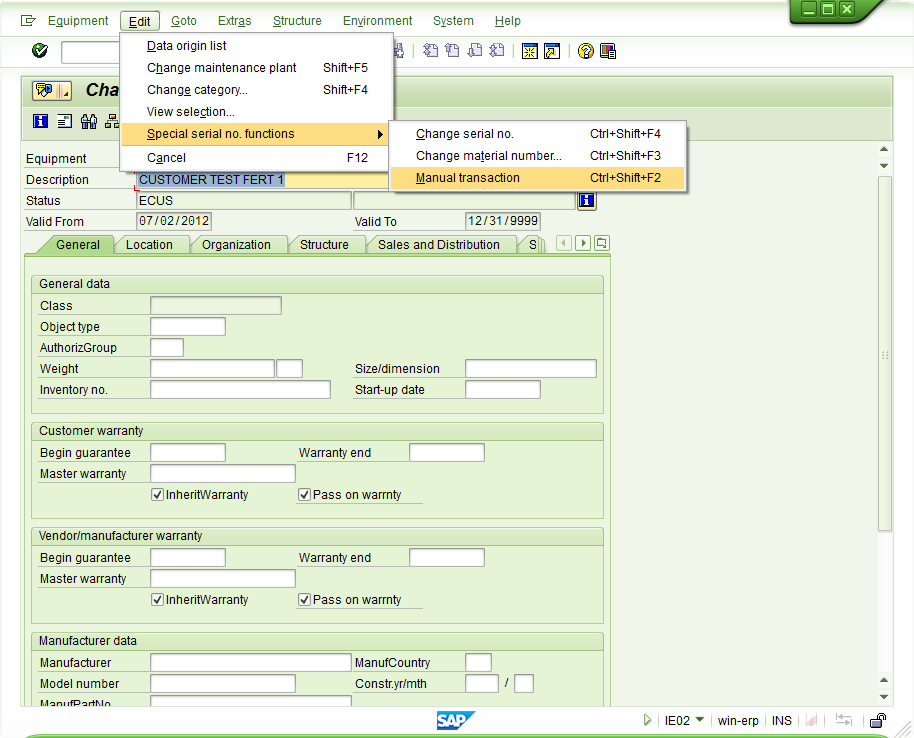Click the first page navigation icon
This screenshot has width=914, height=738.
(x=430, y=51)
